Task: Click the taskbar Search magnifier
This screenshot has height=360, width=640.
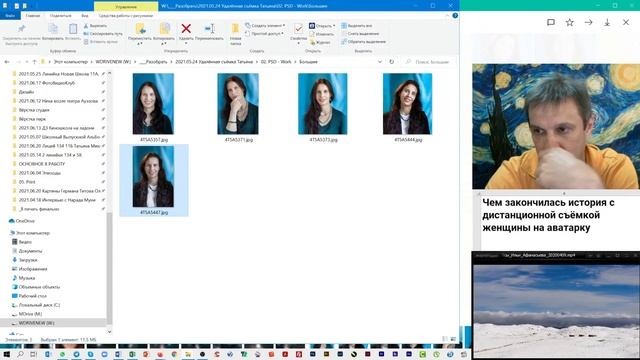Action: (20, 354)
